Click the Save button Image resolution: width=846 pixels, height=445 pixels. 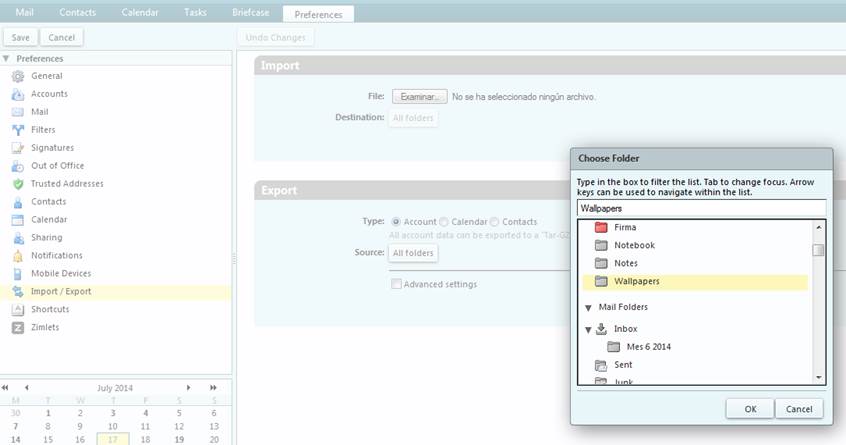[x=21, y=37]
